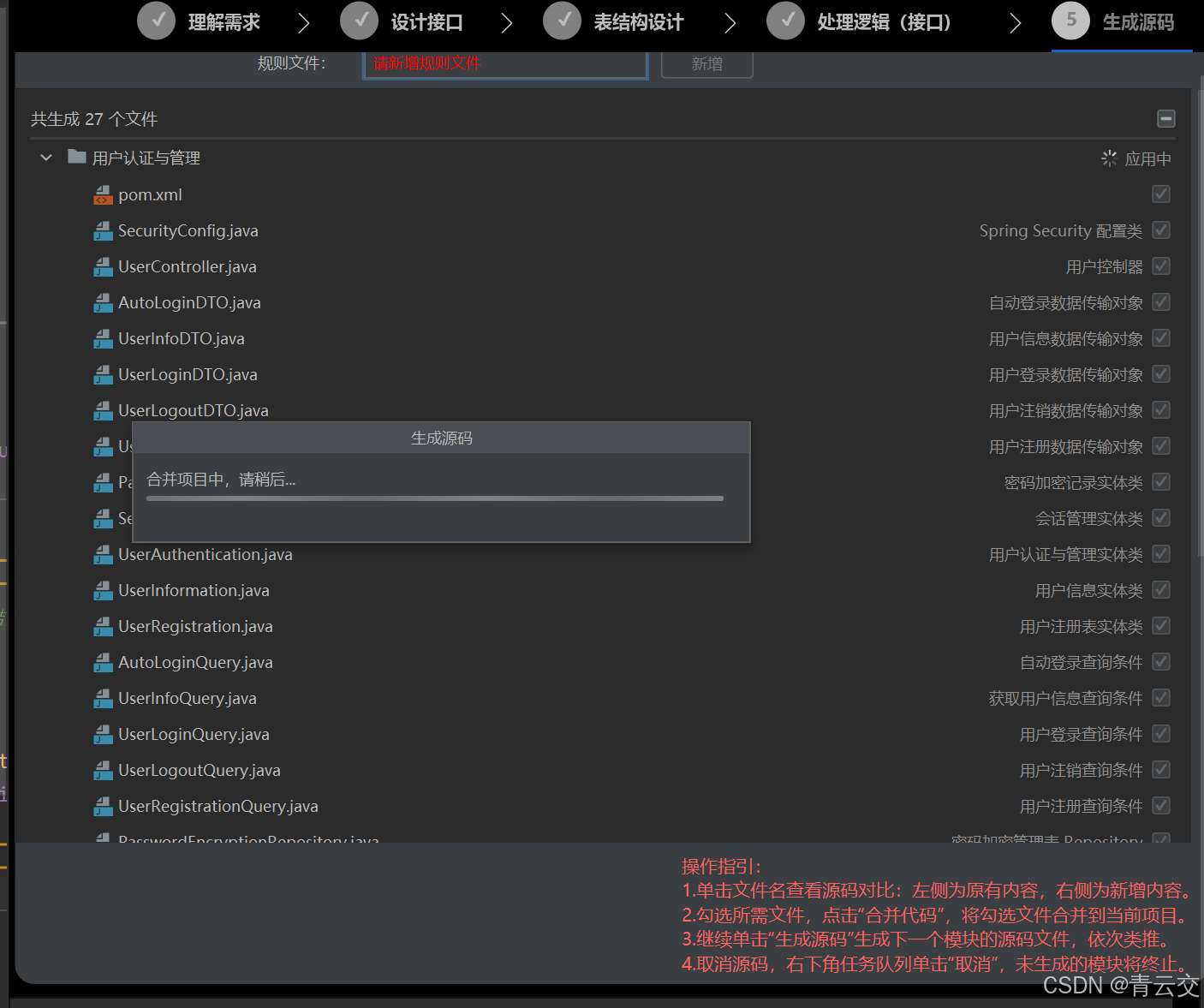Toggle checkbox for 会话管理实体类

click(1161, 518)
